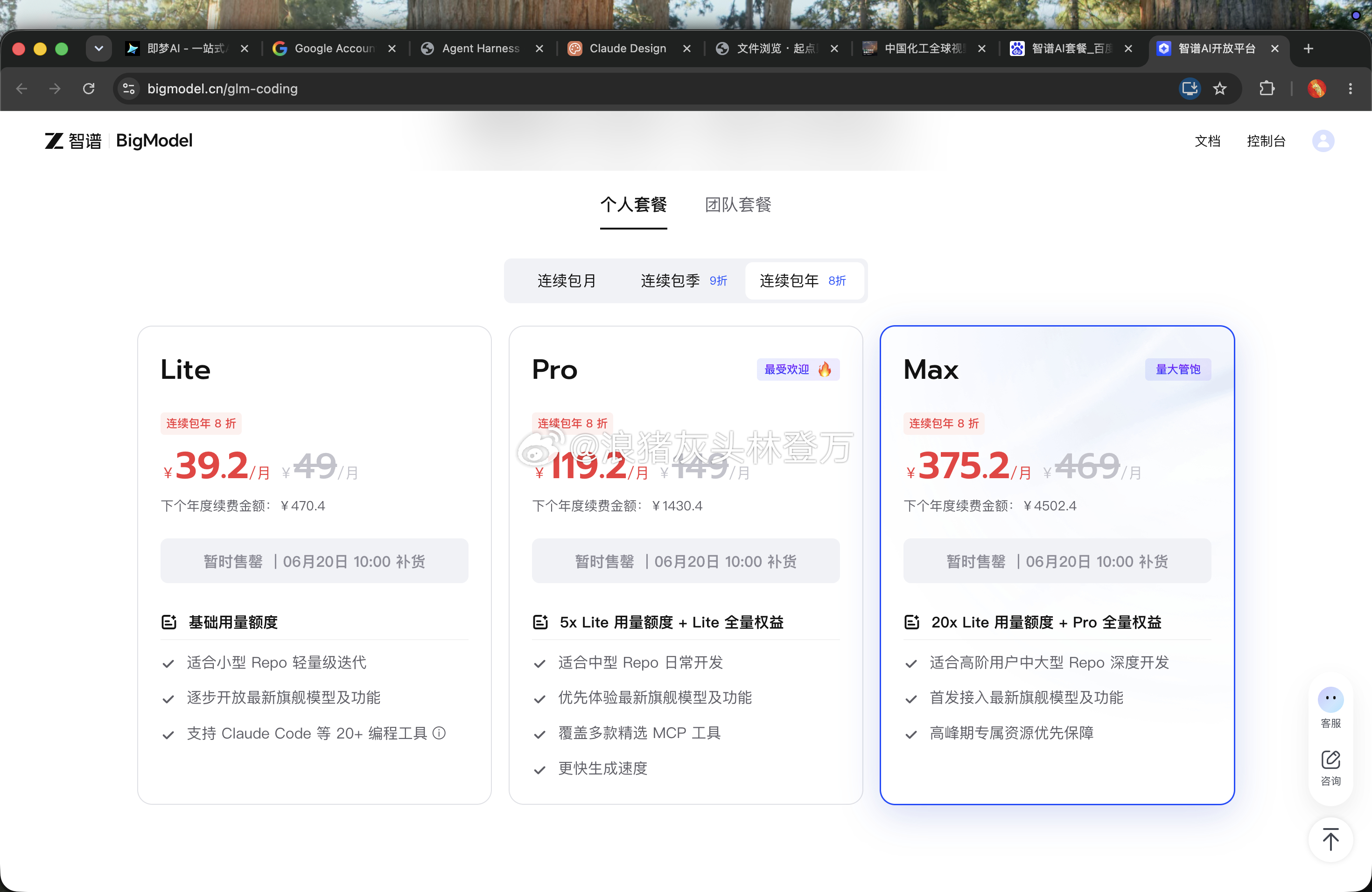This screenshot has width=1372, height=892.
Task: Open a new browser tab
Action: click(1309, 49)
